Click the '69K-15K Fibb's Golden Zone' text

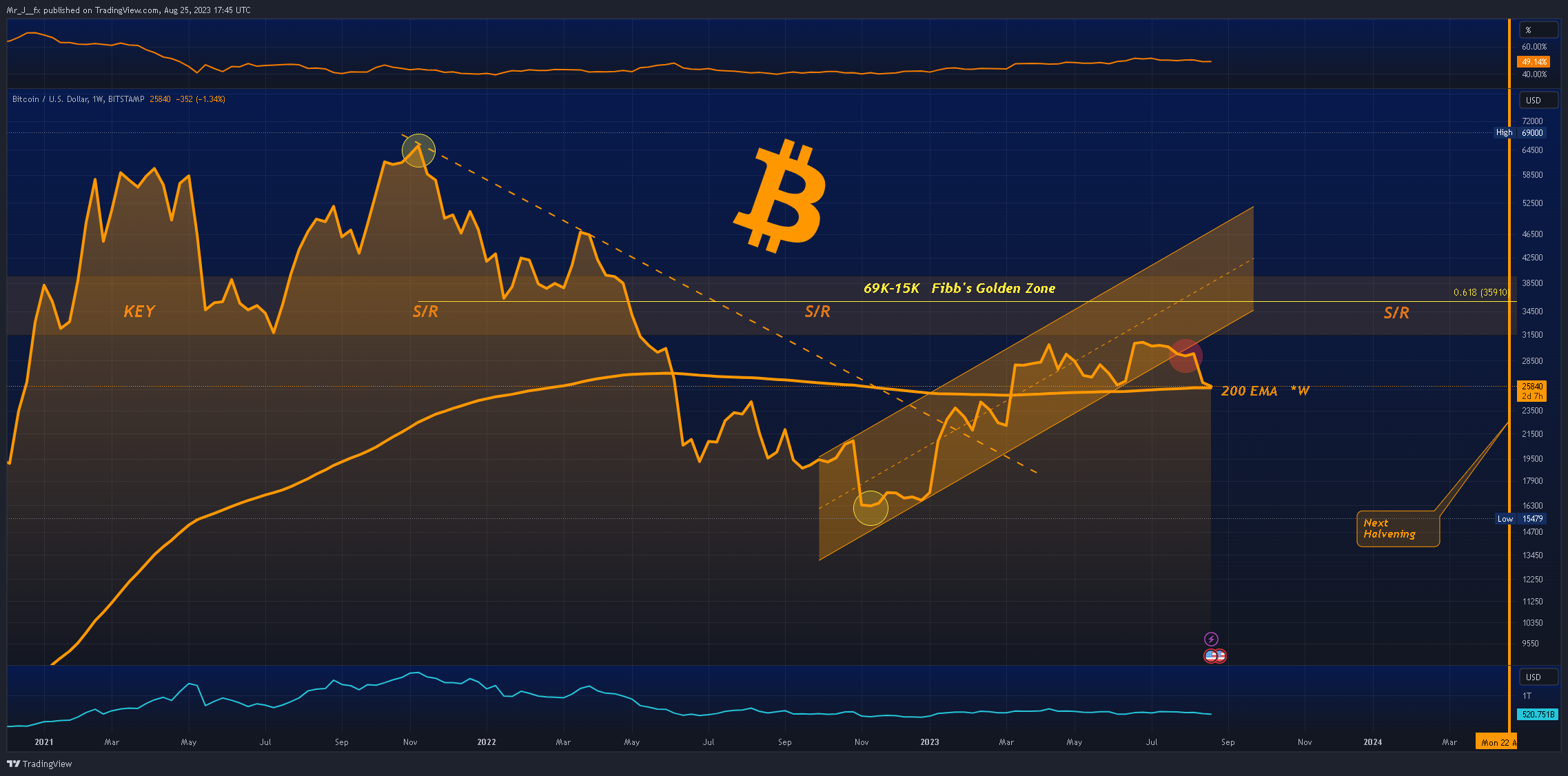point(959,288)
